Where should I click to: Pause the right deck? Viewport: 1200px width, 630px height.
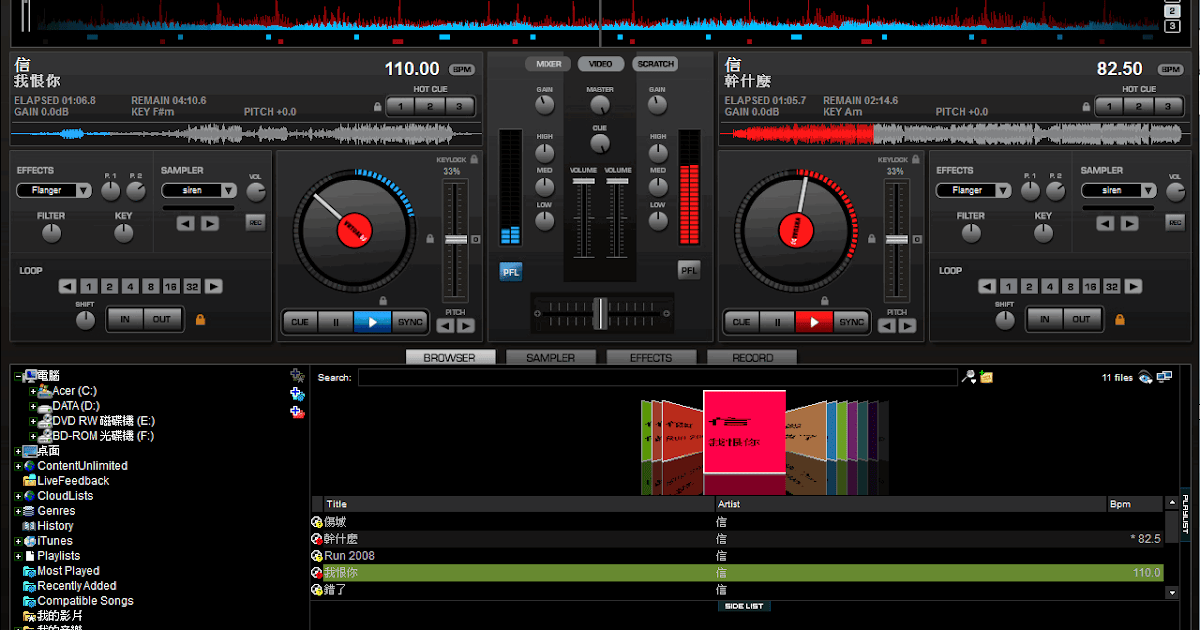coord(776,322)
